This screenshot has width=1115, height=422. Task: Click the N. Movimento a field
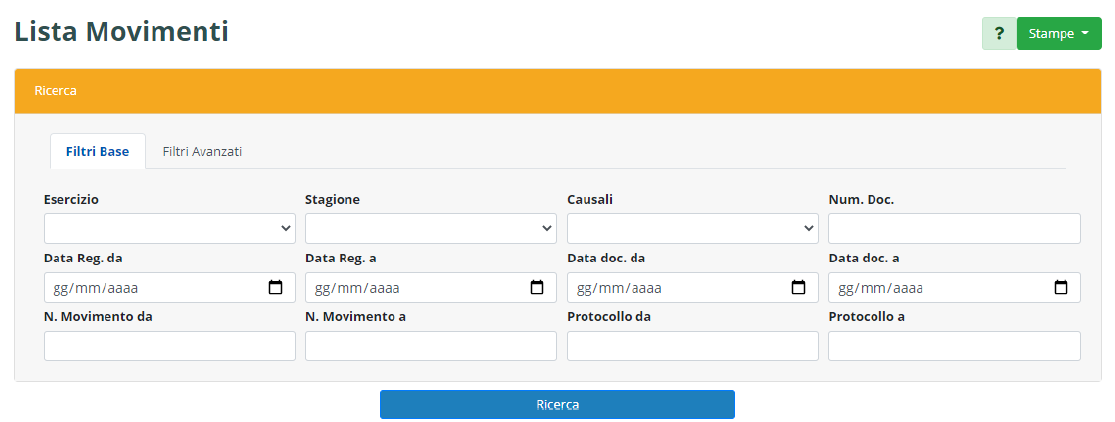click(431, 346)
